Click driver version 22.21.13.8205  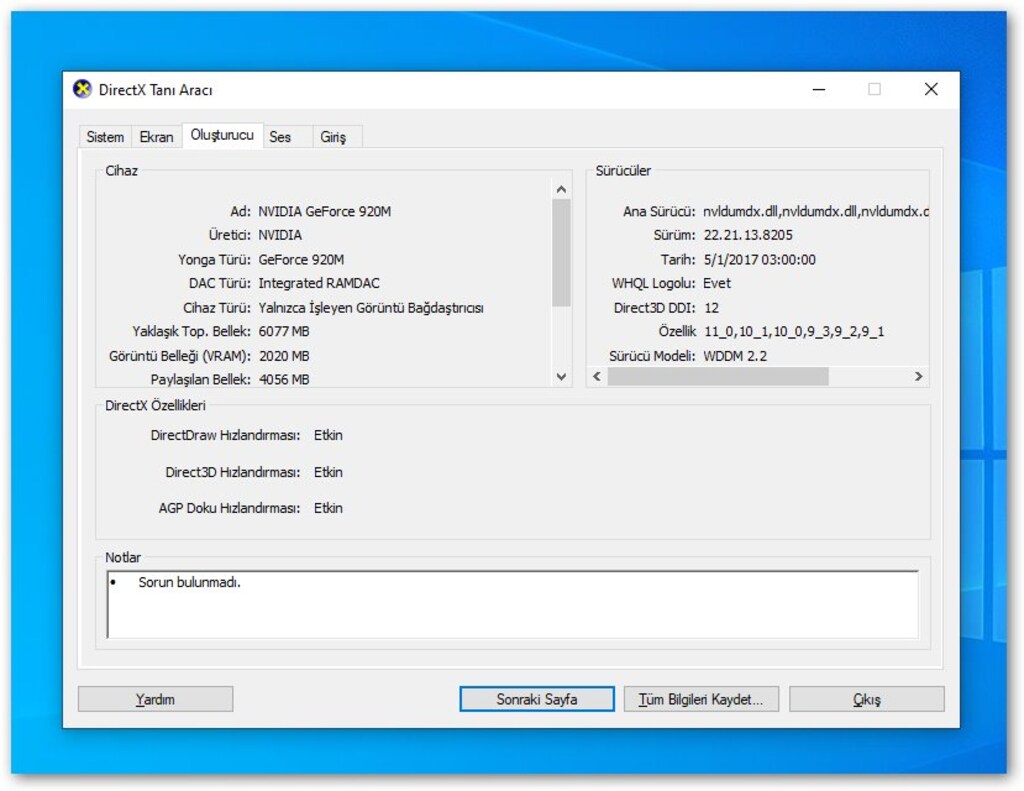coord(748,234)
